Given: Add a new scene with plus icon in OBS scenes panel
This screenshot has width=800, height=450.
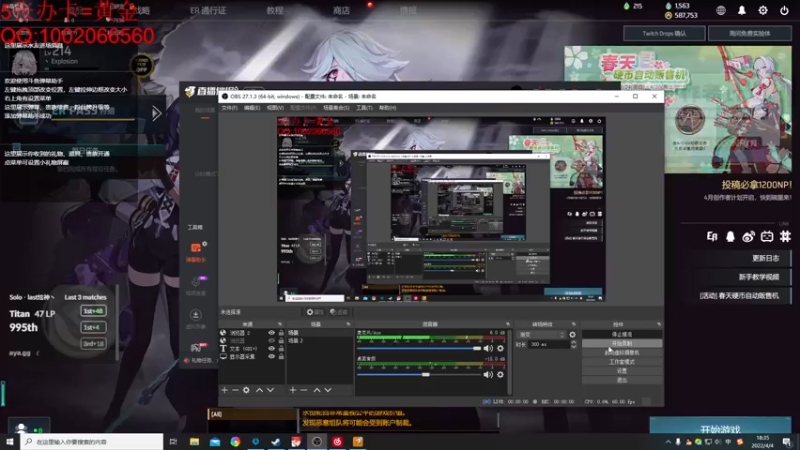Looking at the screenshot, I should click(x=292, y=390).
